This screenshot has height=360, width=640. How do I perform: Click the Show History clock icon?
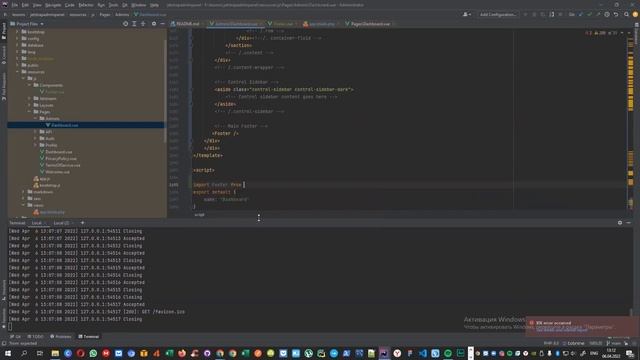[607, 14]
